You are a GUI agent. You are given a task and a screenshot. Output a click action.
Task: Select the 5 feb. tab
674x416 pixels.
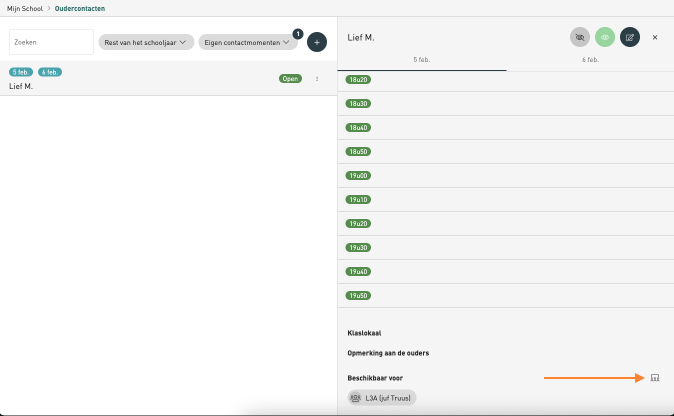pyautogui.click(x=422, y=60)
